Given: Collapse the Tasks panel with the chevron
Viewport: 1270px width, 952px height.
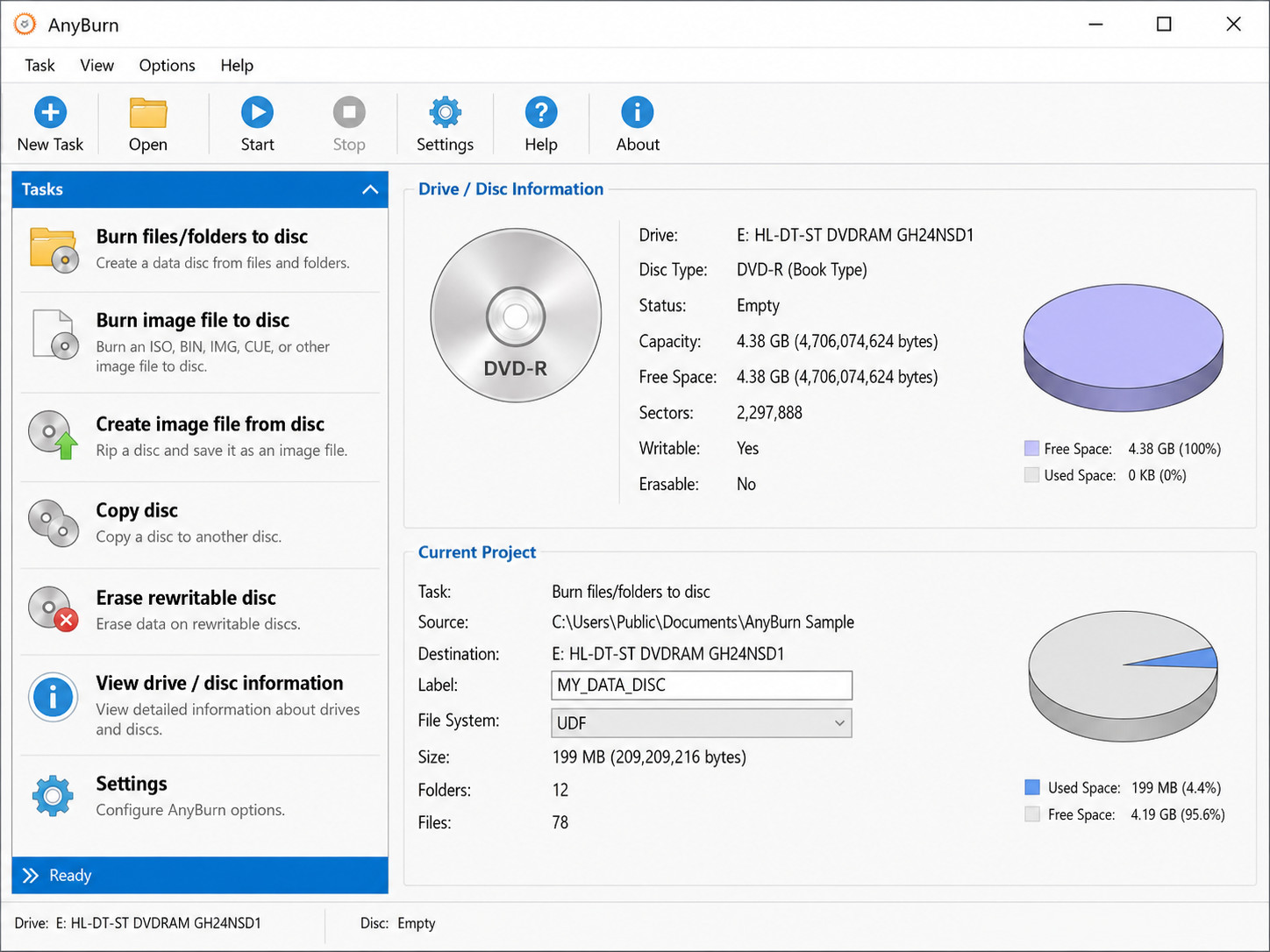Looking at the screenshot, I should pyautogui.click(x=370, y=189).
